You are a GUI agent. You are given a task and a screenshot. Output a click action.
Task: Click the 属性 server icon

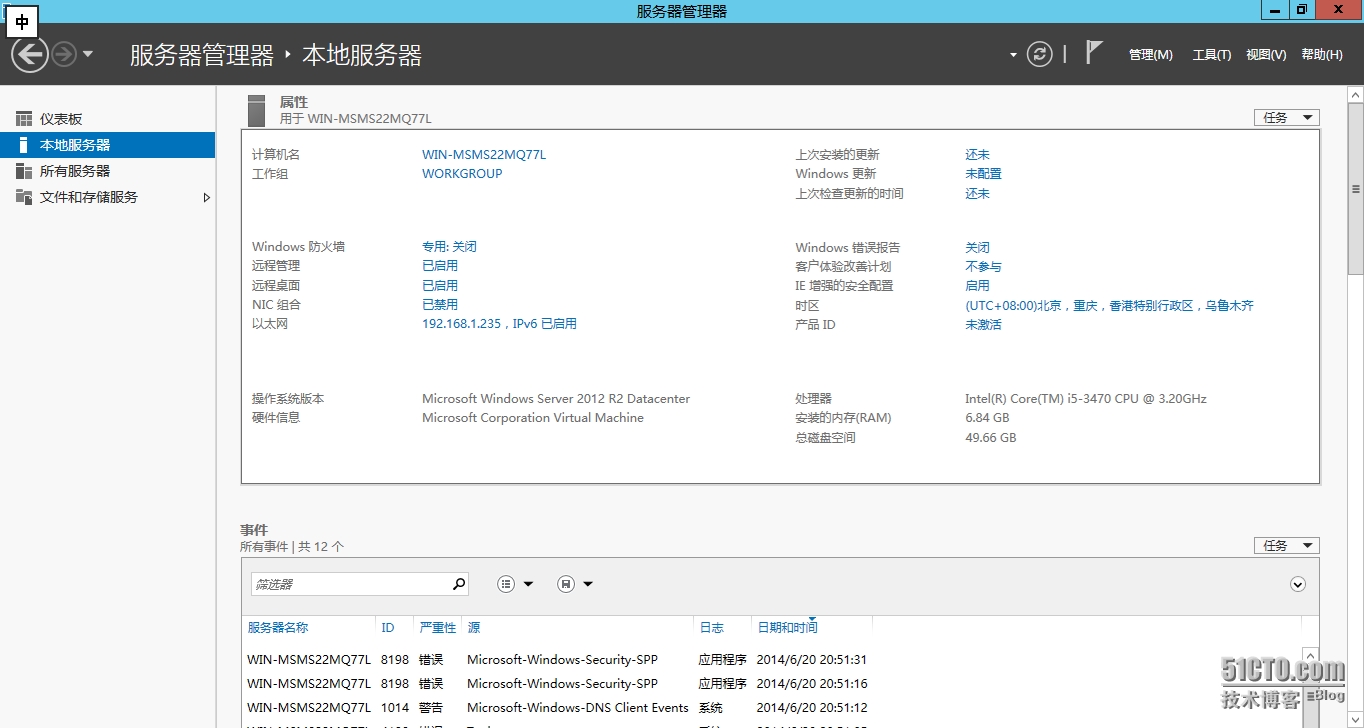(257, 110)
